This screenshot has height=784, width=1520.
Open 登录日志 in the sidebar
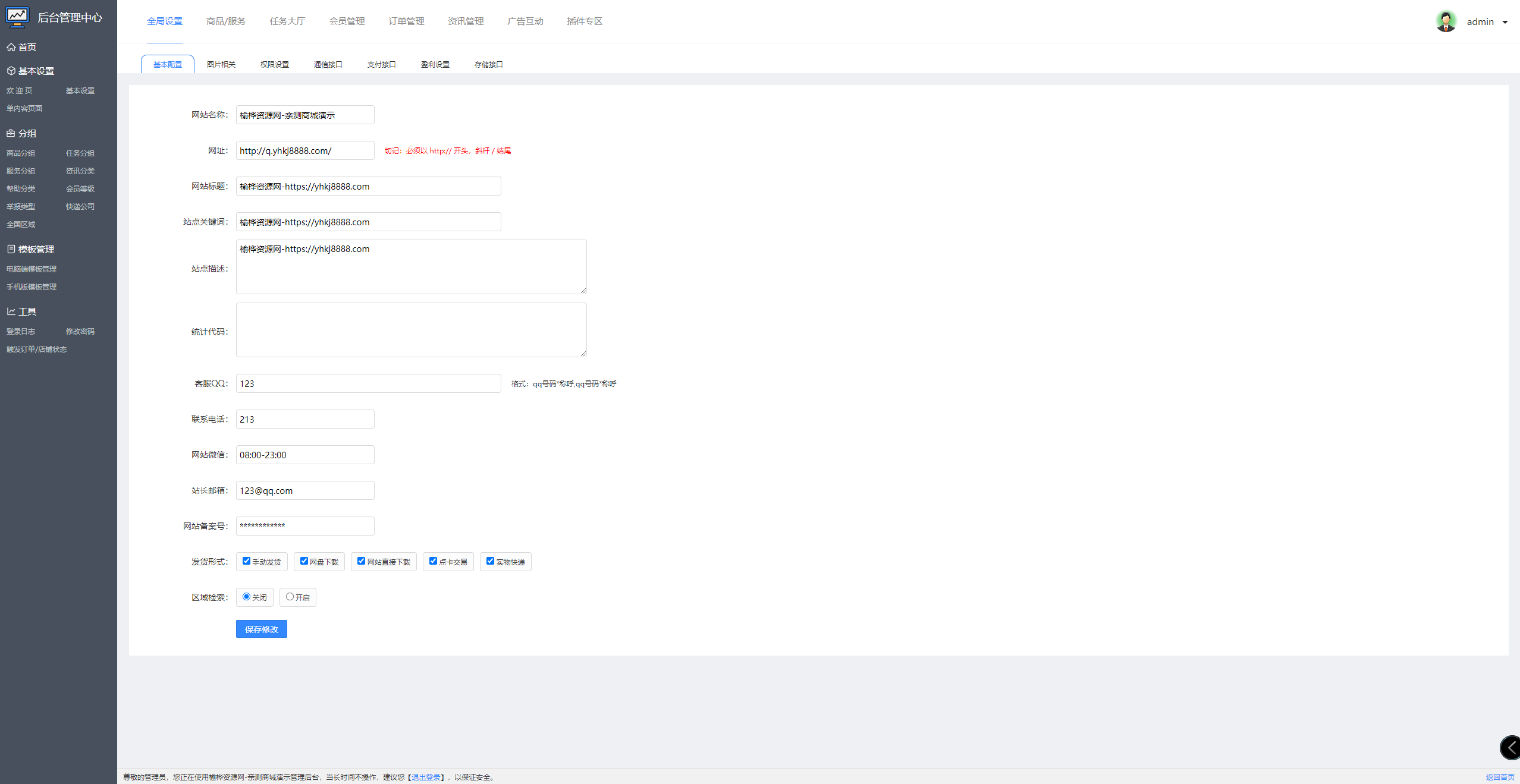(21, 331)
